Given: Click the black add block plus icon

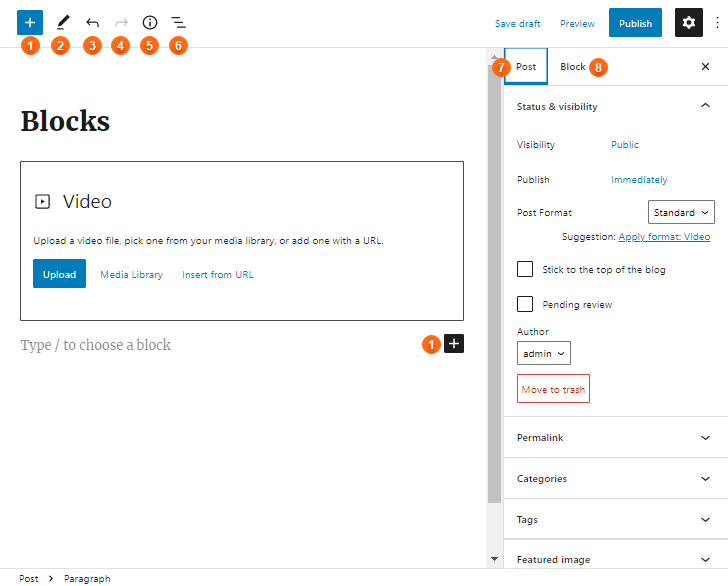Looking at the screenshot, I should point(454,344).
